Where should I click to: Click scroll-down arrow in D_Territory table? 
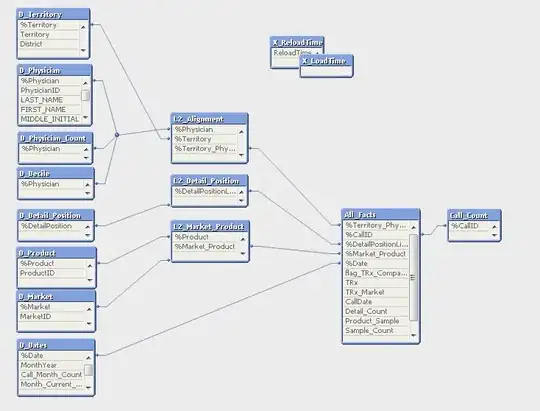(x=83, y=50)
